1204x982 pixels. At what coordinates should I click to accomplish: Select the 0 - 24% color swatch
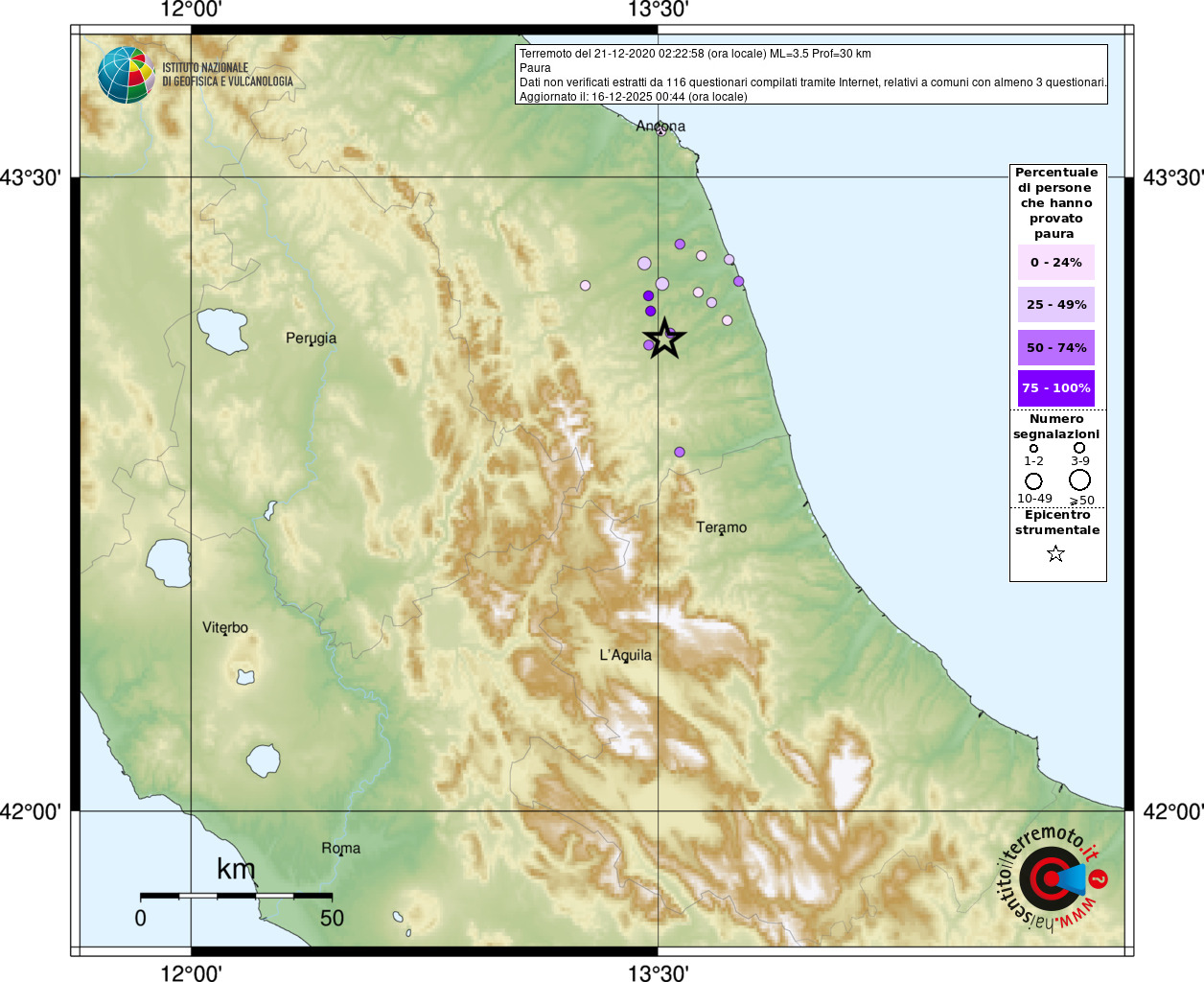pos(1056,262)
